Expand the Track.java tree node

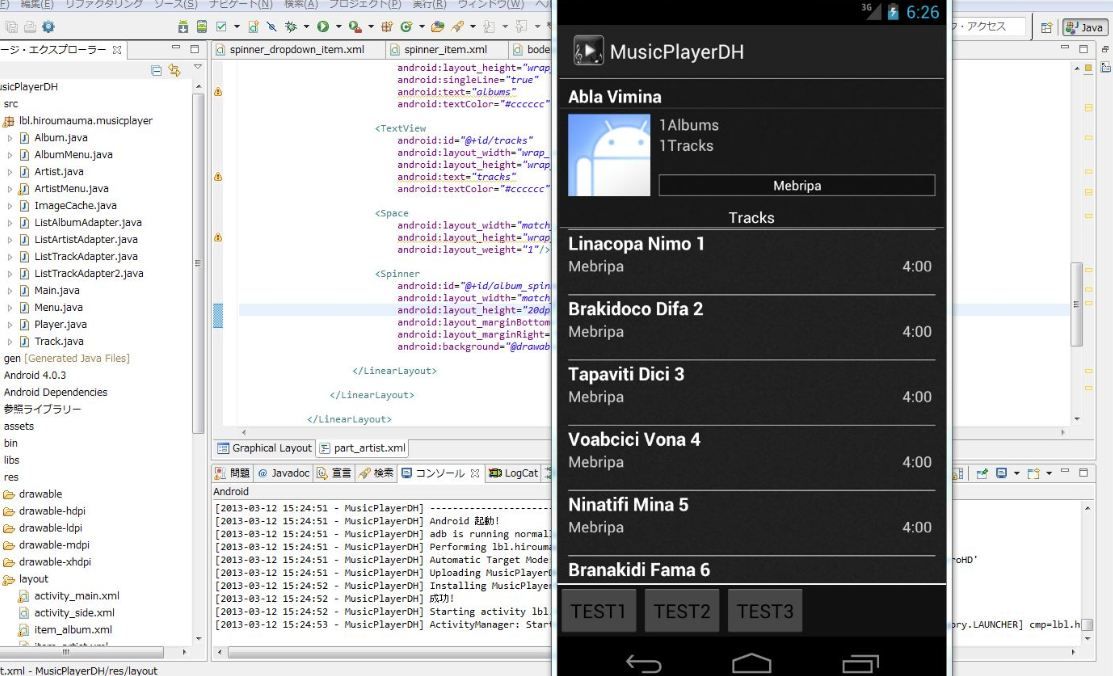coord(10,342)
